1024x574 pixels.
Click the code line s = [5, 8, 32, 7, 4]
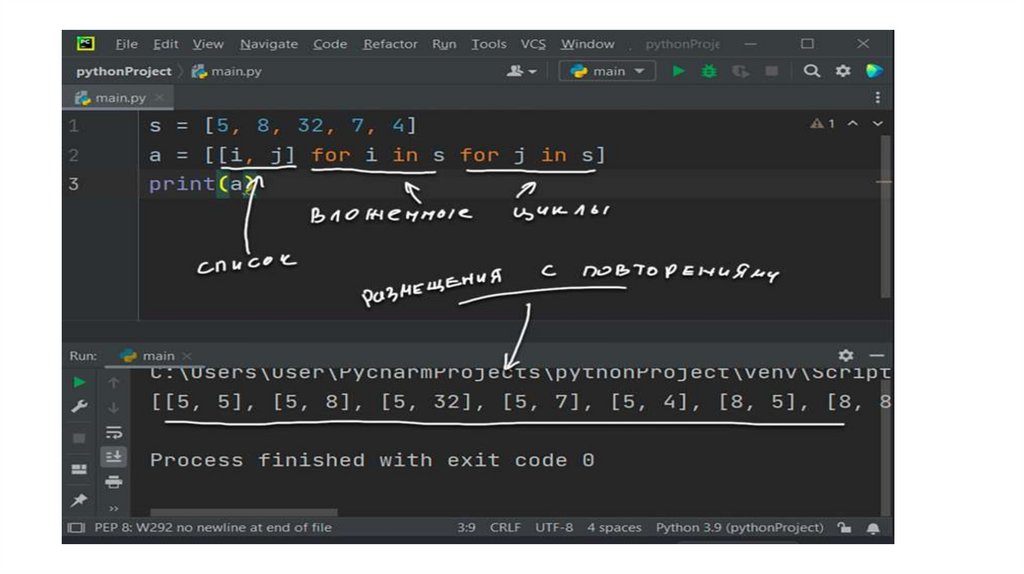click(x=282, y=125)
